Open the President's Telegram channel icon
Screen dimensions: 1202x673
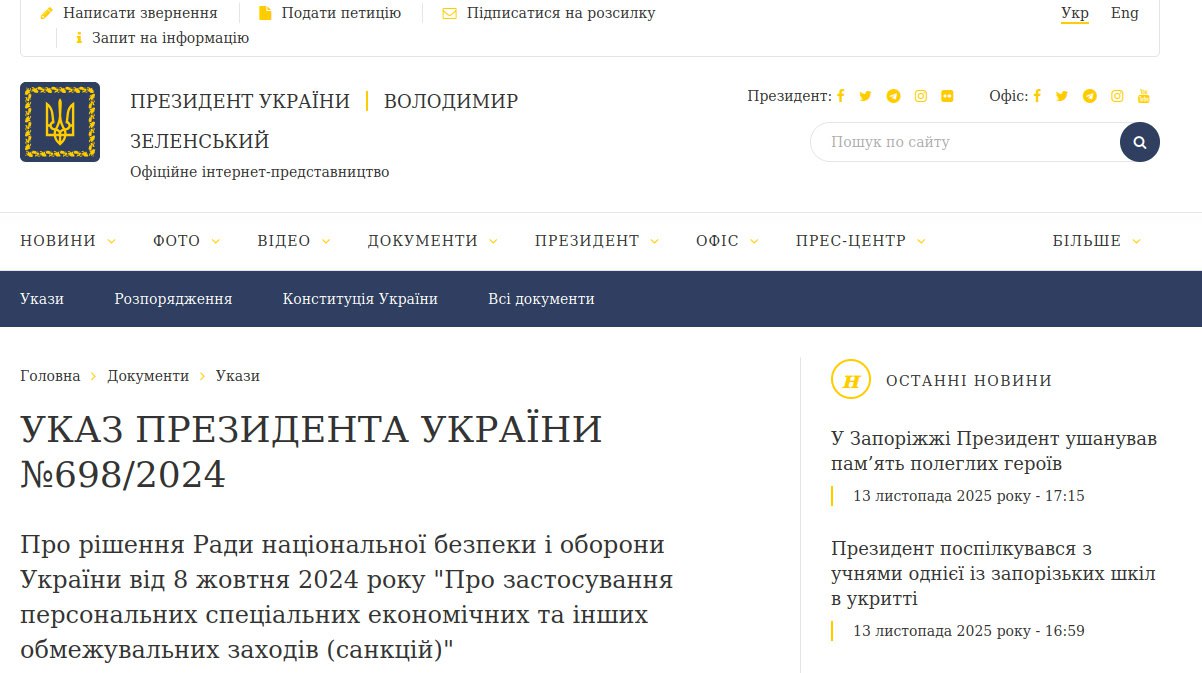pos(893,96)
